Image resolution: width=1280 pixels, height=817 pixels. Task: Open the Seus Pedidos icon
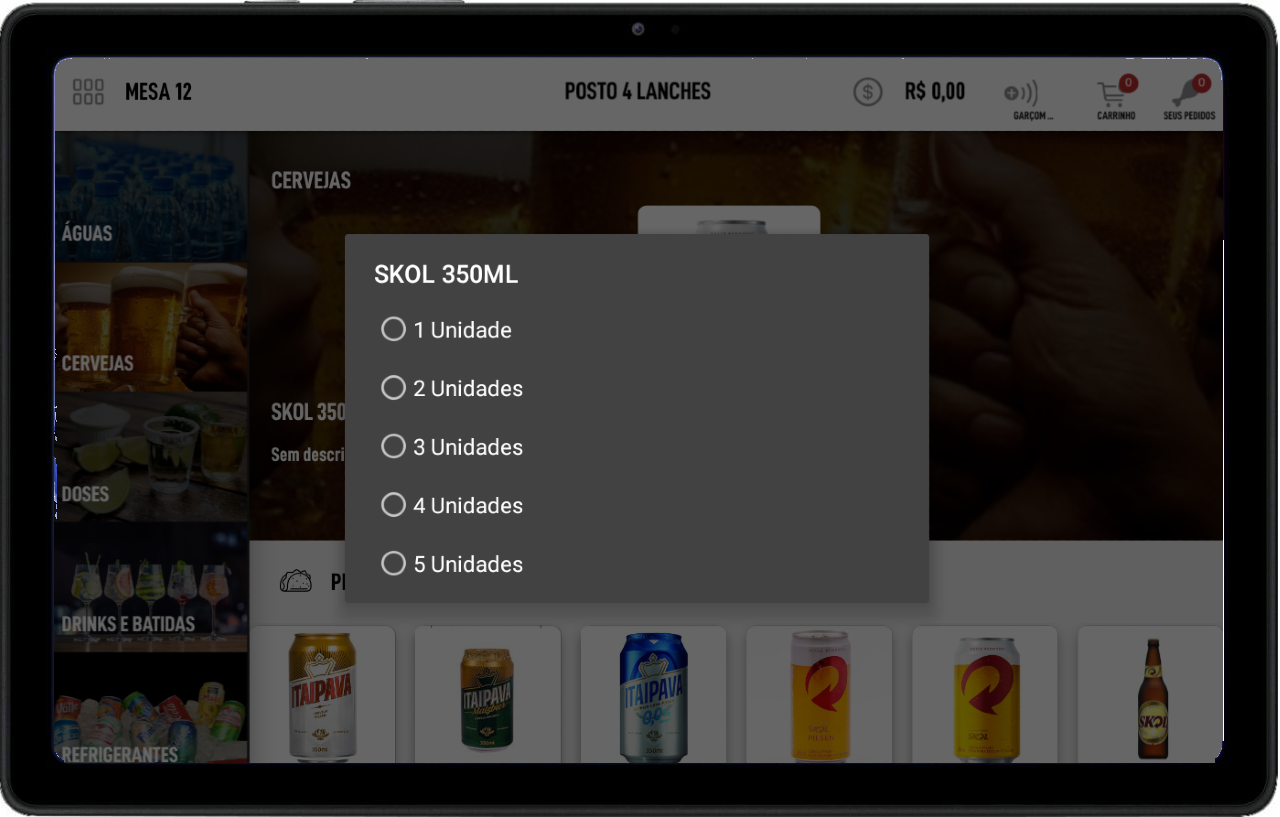(1190, 99)
